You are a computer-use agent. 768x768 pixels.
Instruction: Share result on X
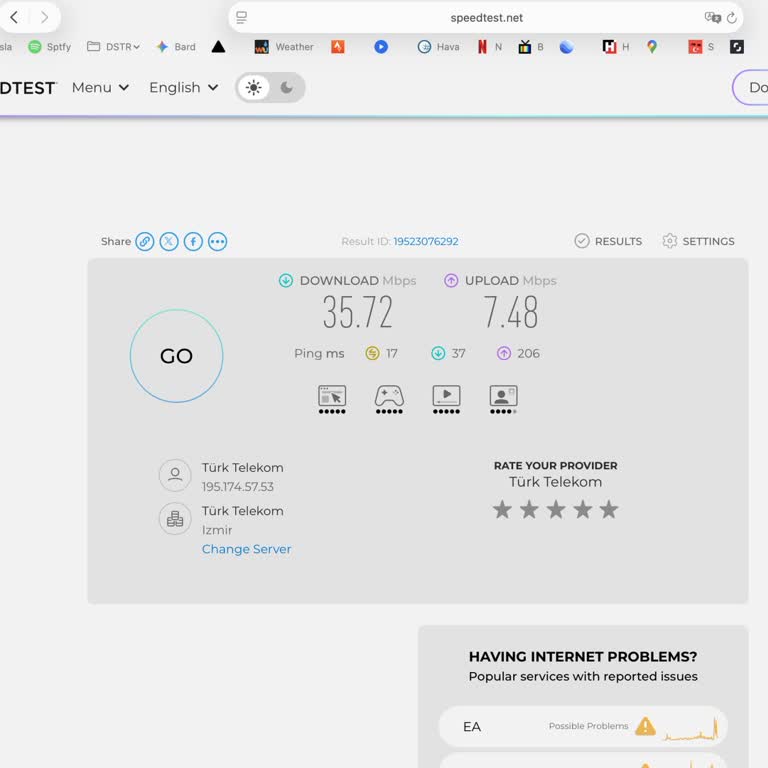[x=169, y=241]
